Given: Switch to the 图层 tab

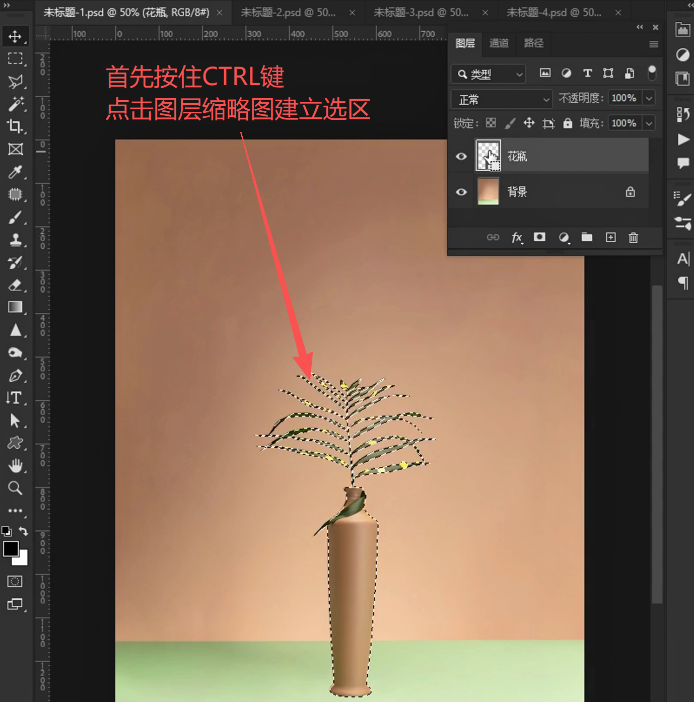Looking at the screenshot, I should point(465,43).
